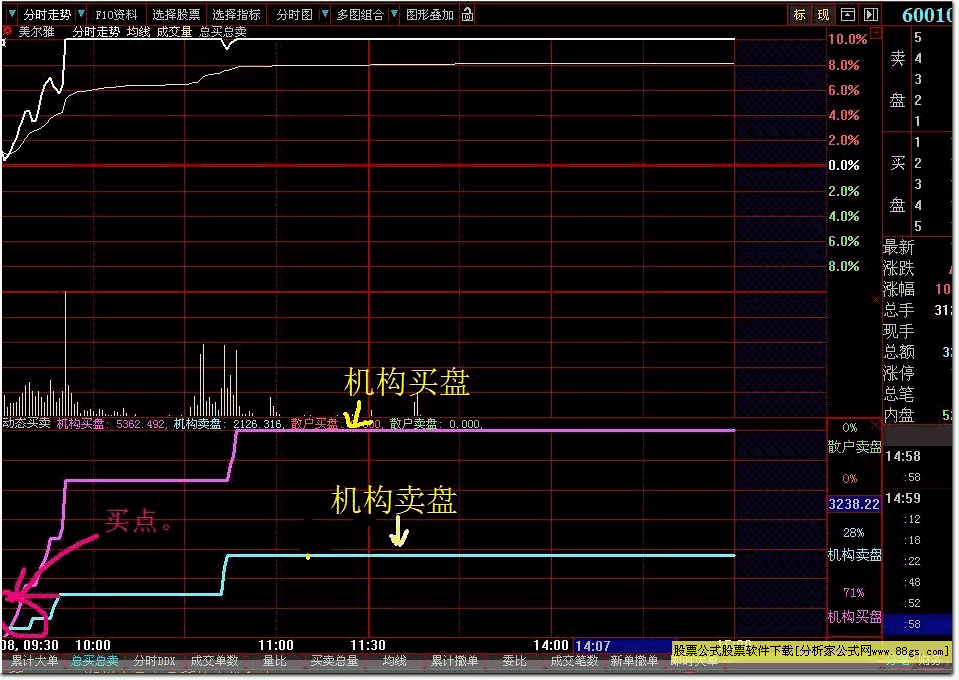Select the highlighted :58 row in the trade list

917,624
